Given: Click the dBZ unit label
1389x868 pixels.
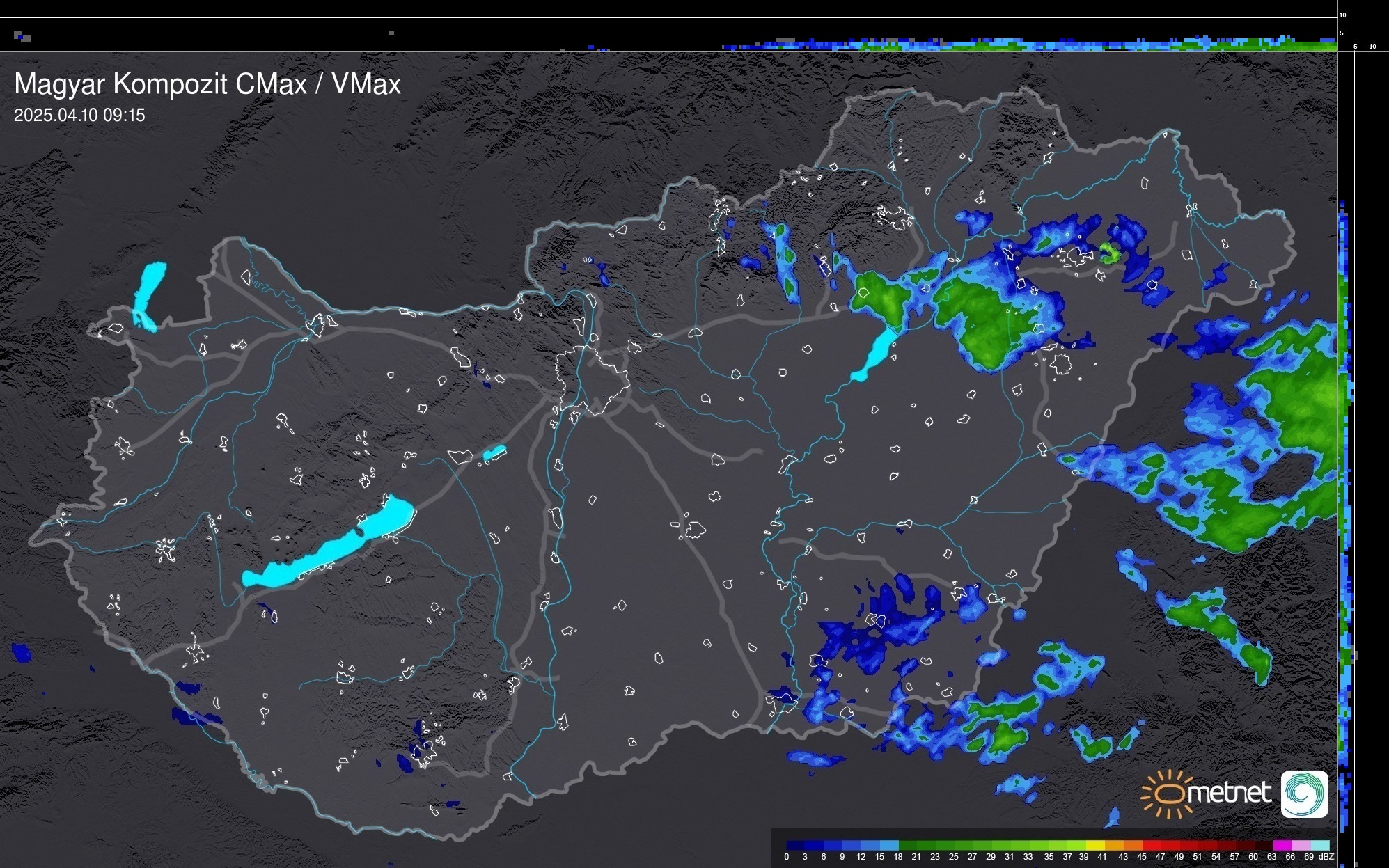Looking at the screenshot, I should click(1326, 857).
